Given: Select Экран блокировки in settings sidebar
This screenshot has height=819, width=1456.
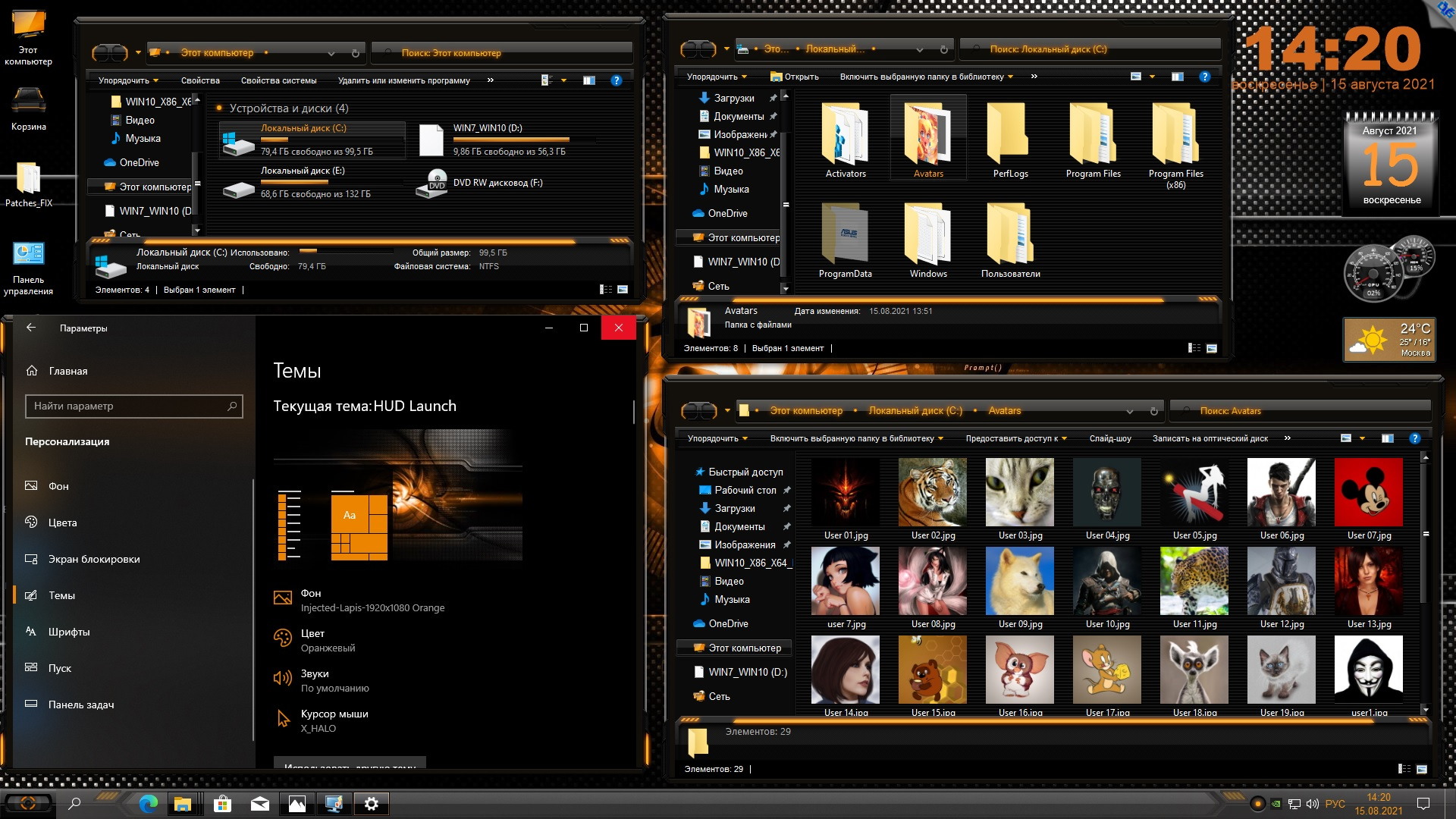Looking at the screenshot, I should 94,559.
